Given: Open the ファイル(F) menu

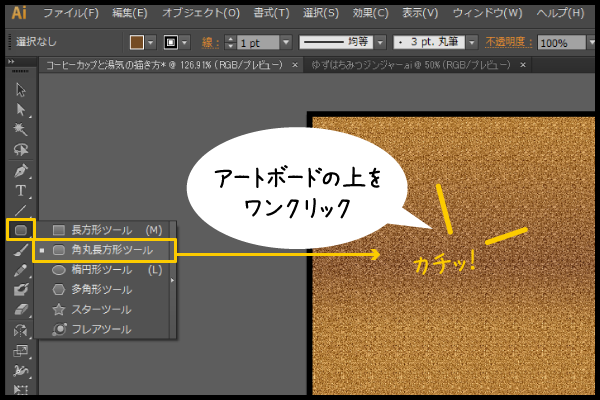Looking at the screenshot, I should click(70, 13).
